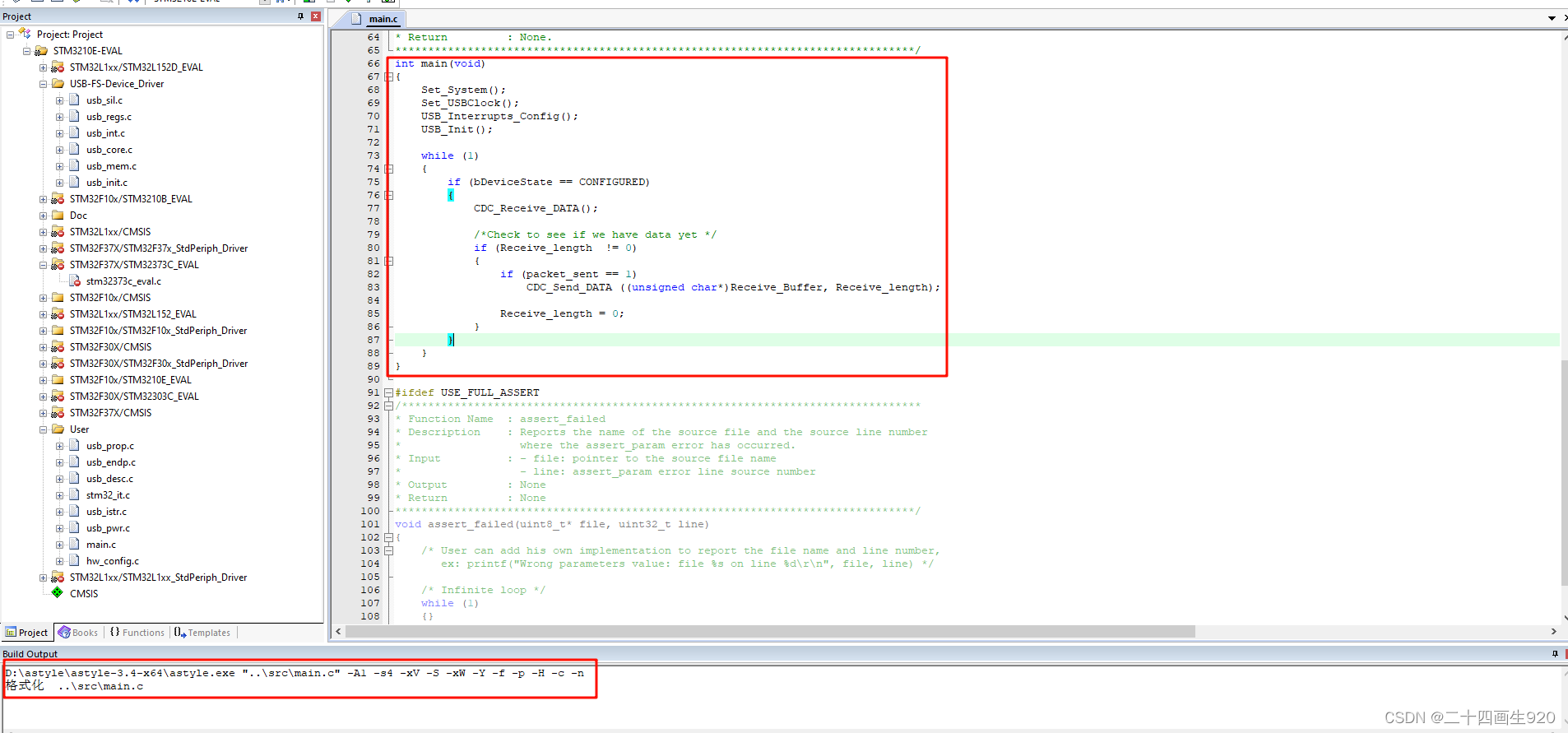
Task: Select stm32_it.c in the User group
Action: (x=108, y=495)
